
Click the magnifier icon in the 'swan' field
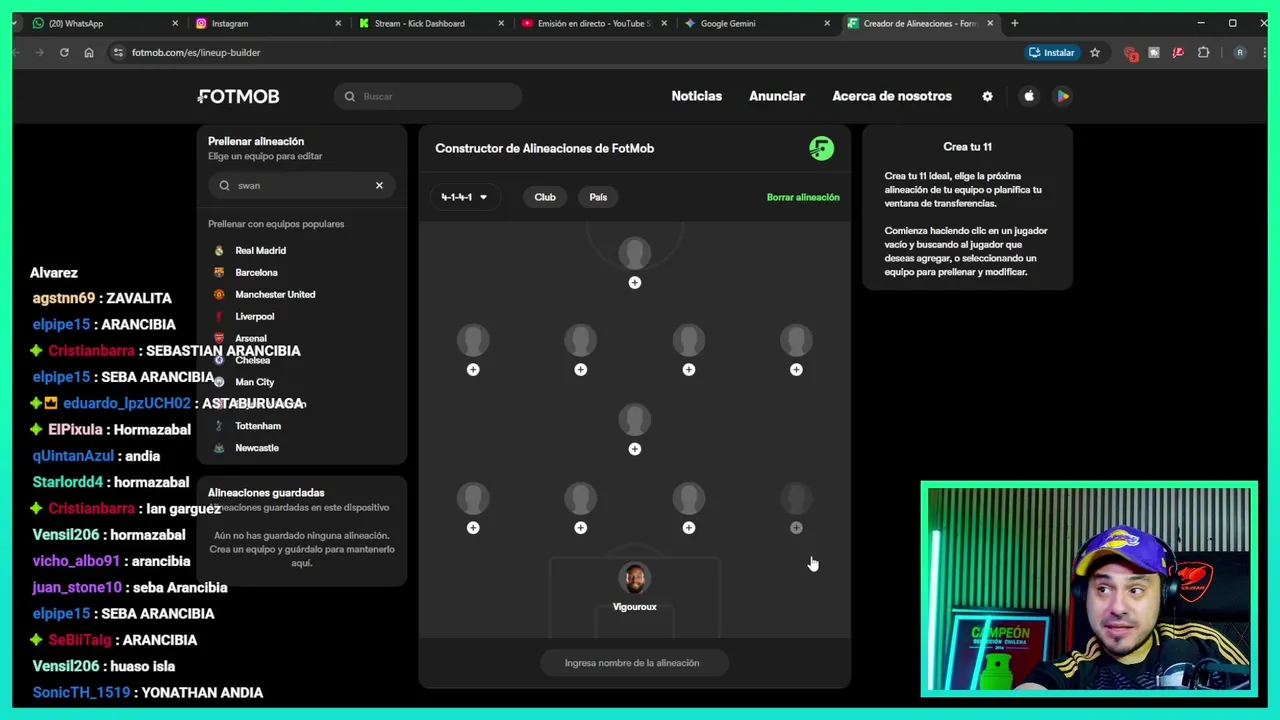click(x=224, y=185)
